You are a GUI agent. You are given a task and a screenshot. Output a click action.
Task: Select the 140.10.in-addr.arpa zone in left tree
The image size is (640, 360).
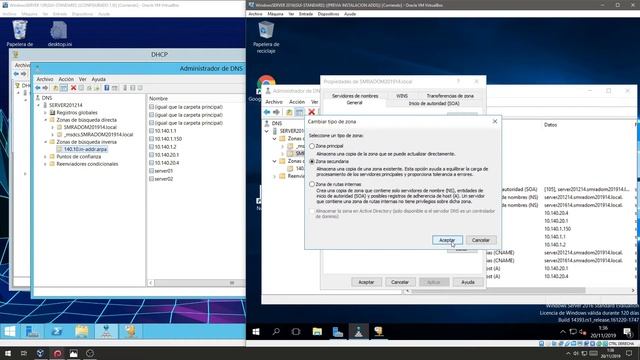[x=85, y=149]
